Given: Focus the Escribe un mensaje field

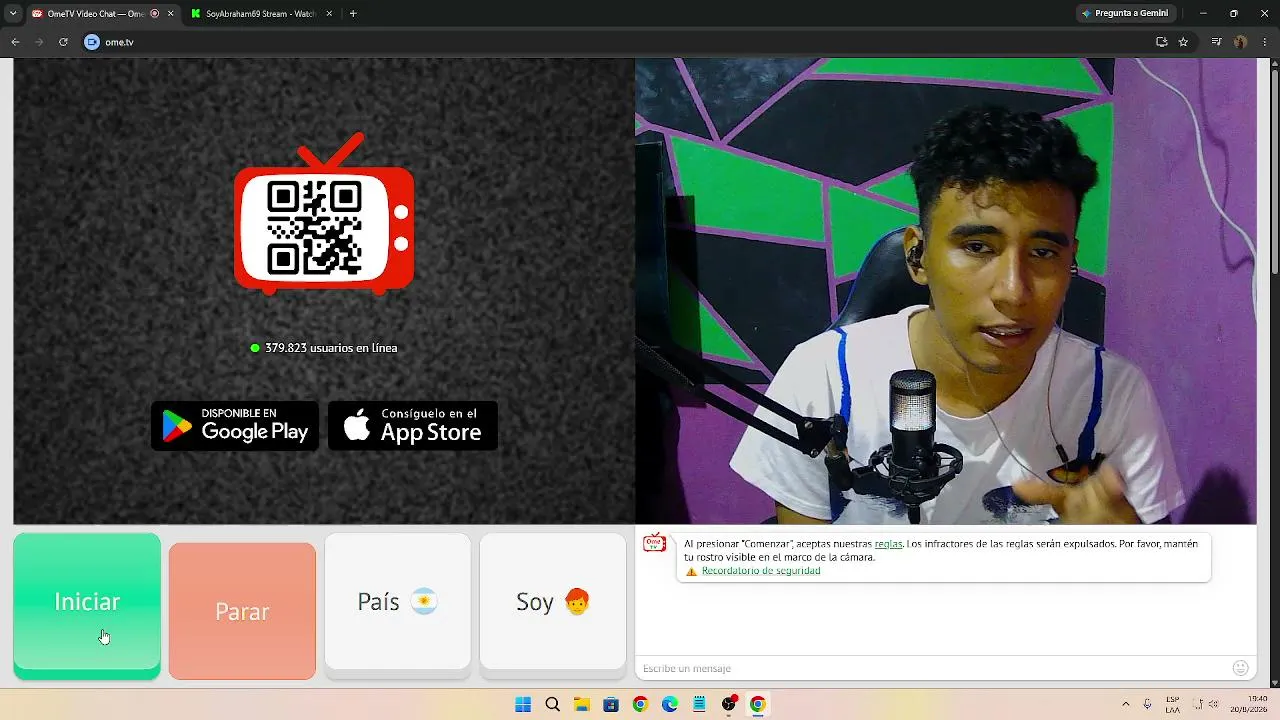Looking at the screenshot, I should pos(932,668).
